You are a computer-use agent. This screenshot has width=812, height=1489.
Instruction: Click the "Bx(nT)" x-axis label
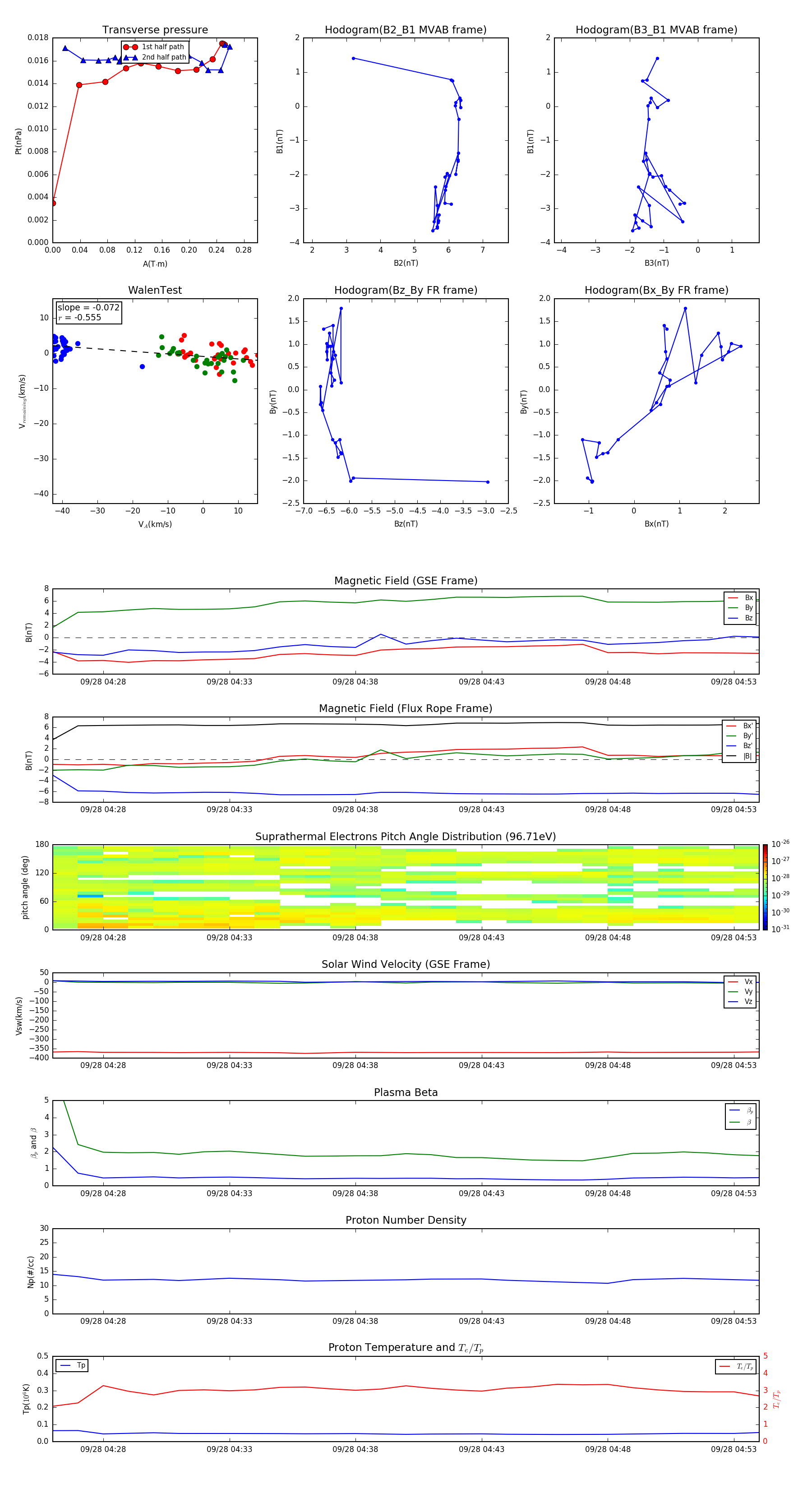click(x=656, y=524)
